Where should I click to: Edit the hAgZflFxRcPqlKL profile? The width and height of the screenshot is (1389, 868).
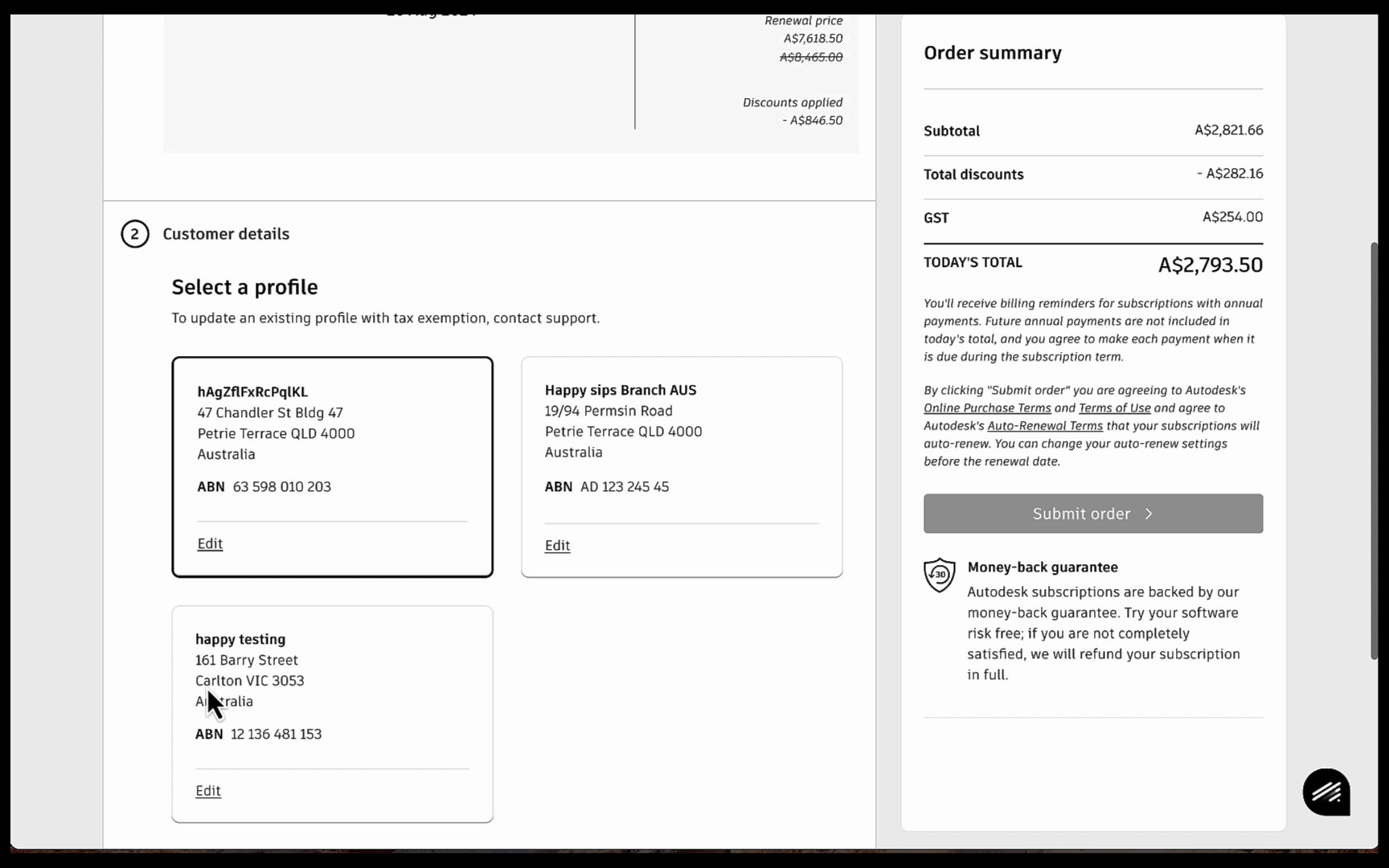pyautogui.click(x=209, y=543)
